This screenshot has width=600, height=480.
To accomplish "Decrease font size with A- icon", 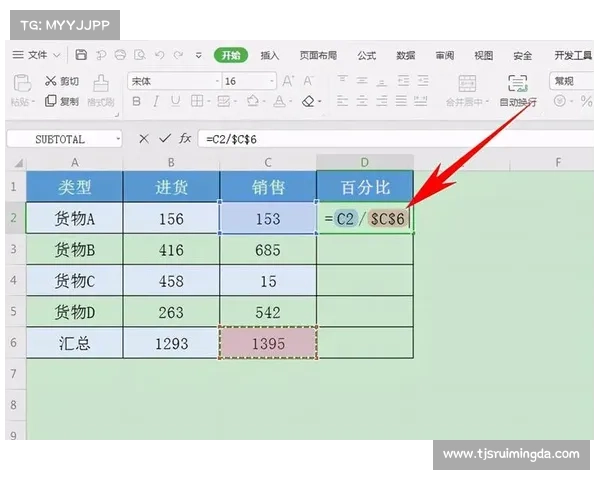I will (308, 81).
